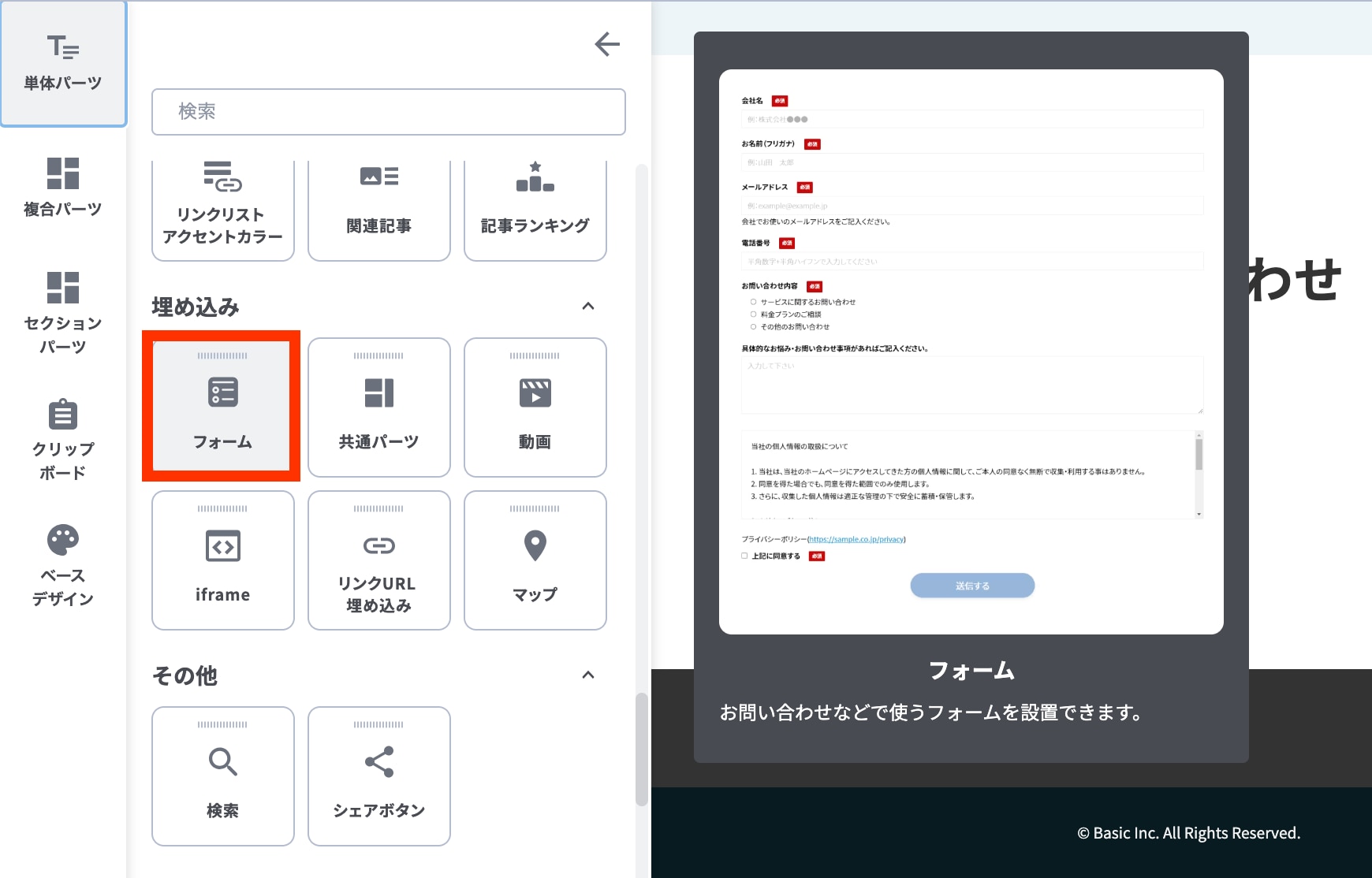Select サービスに関するお問い合わせ radio option
The image size is (1372, 878).
click(753, 302)
